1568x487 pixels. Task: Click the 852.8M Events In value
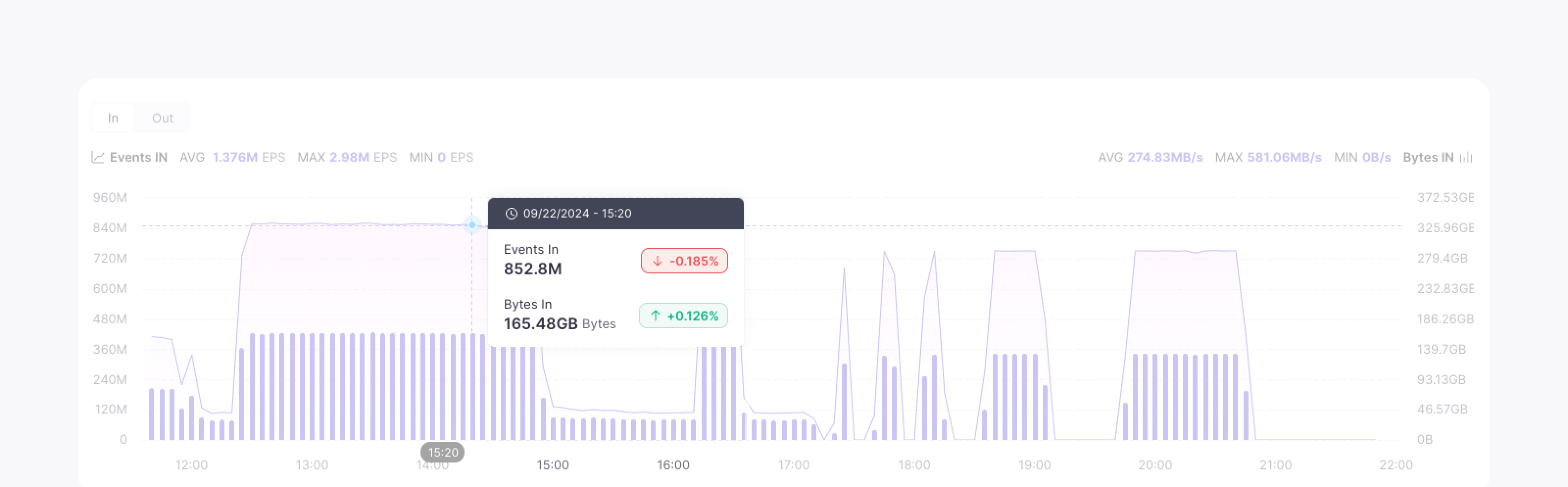point(533,269)
